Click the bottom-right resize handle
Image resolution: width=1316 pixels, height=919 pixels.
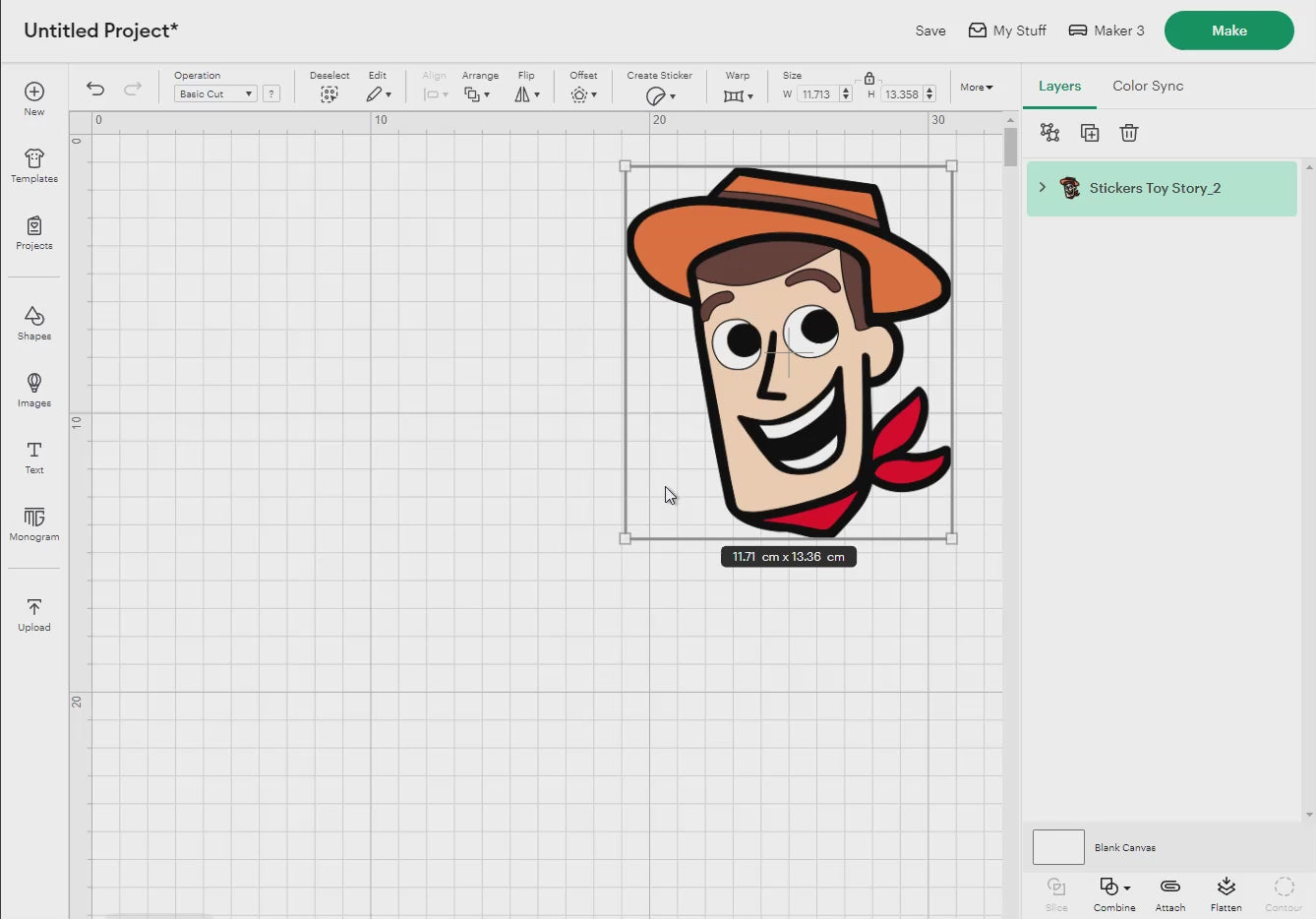coord(951,538)
